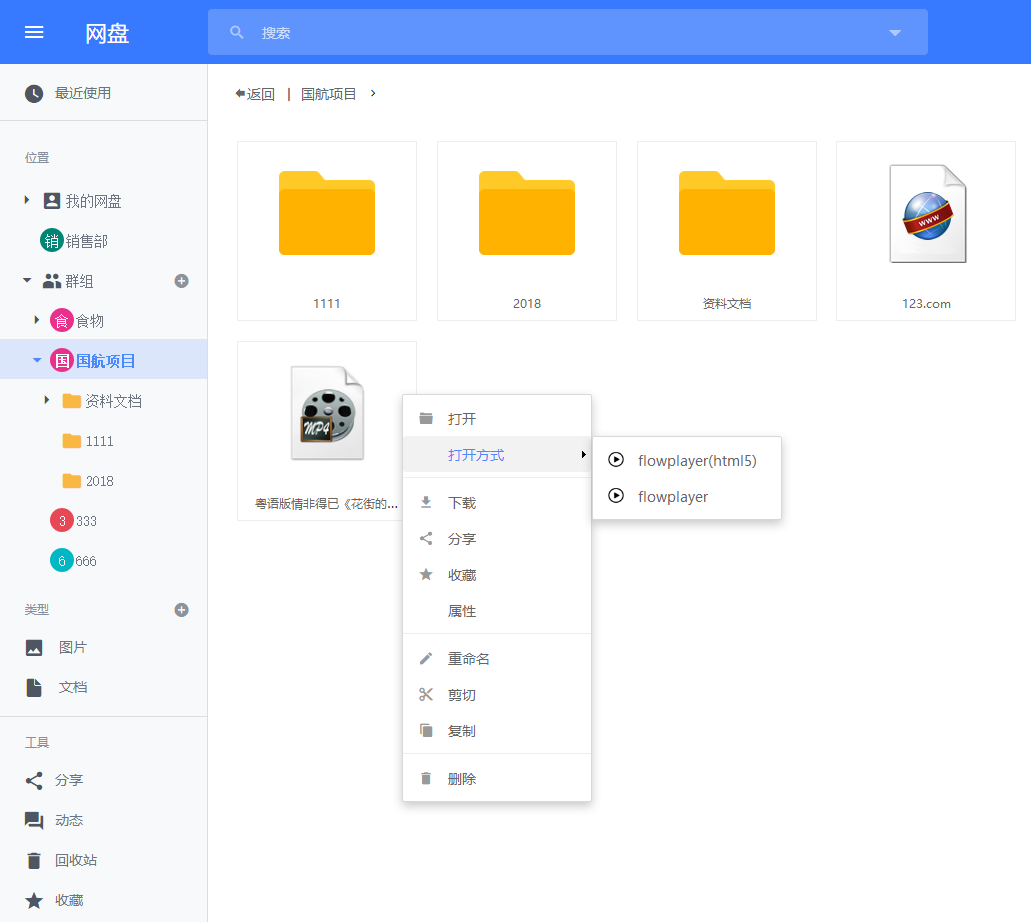The height and width of the screenshot is (922, 1031).
Task: Choose 打开 in the context menu
Action: (x=497, y=419)
